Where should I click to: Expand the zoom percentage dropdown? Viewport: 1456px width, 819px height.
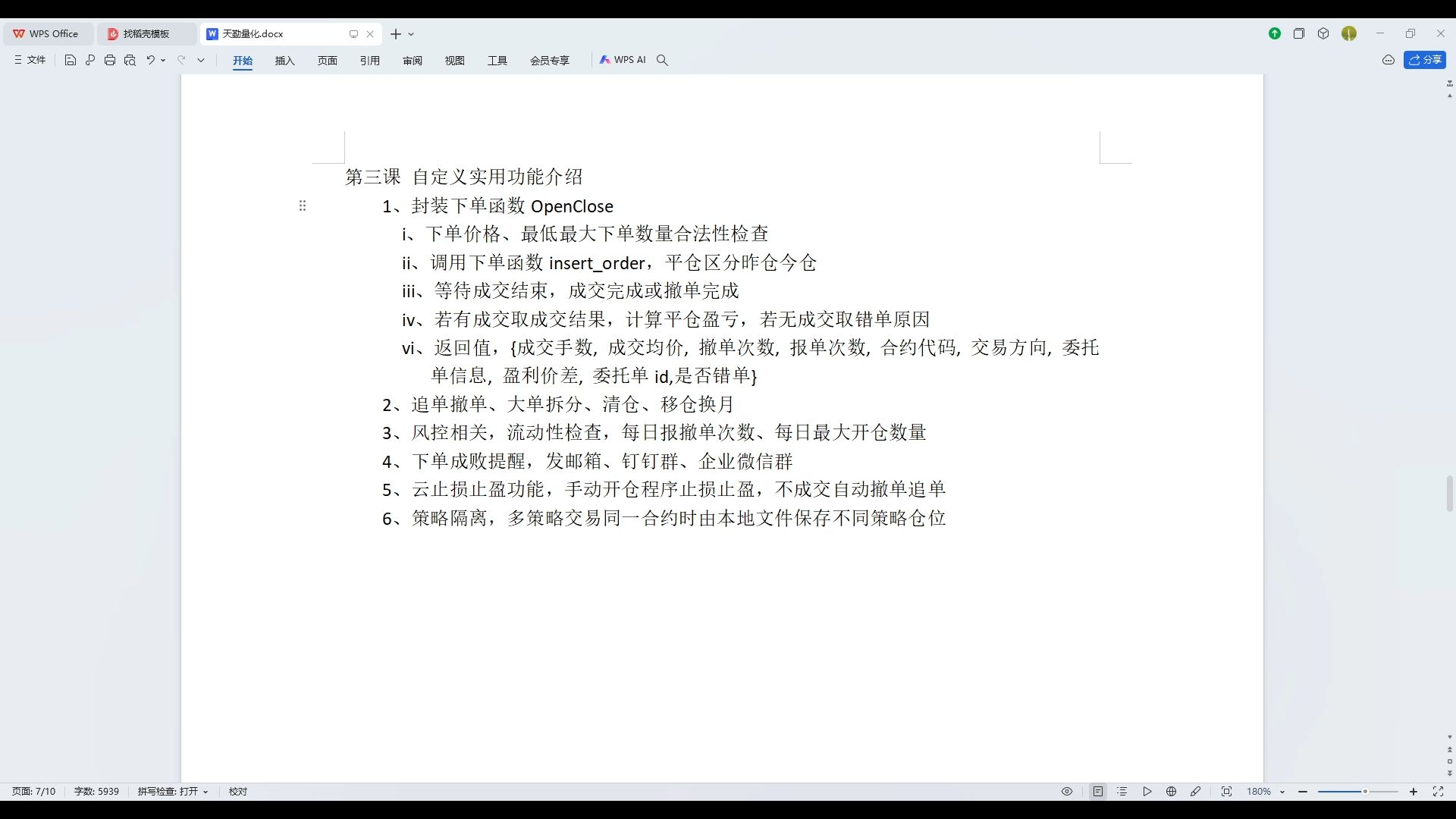pyautogui.click(x=1282, y=792)
